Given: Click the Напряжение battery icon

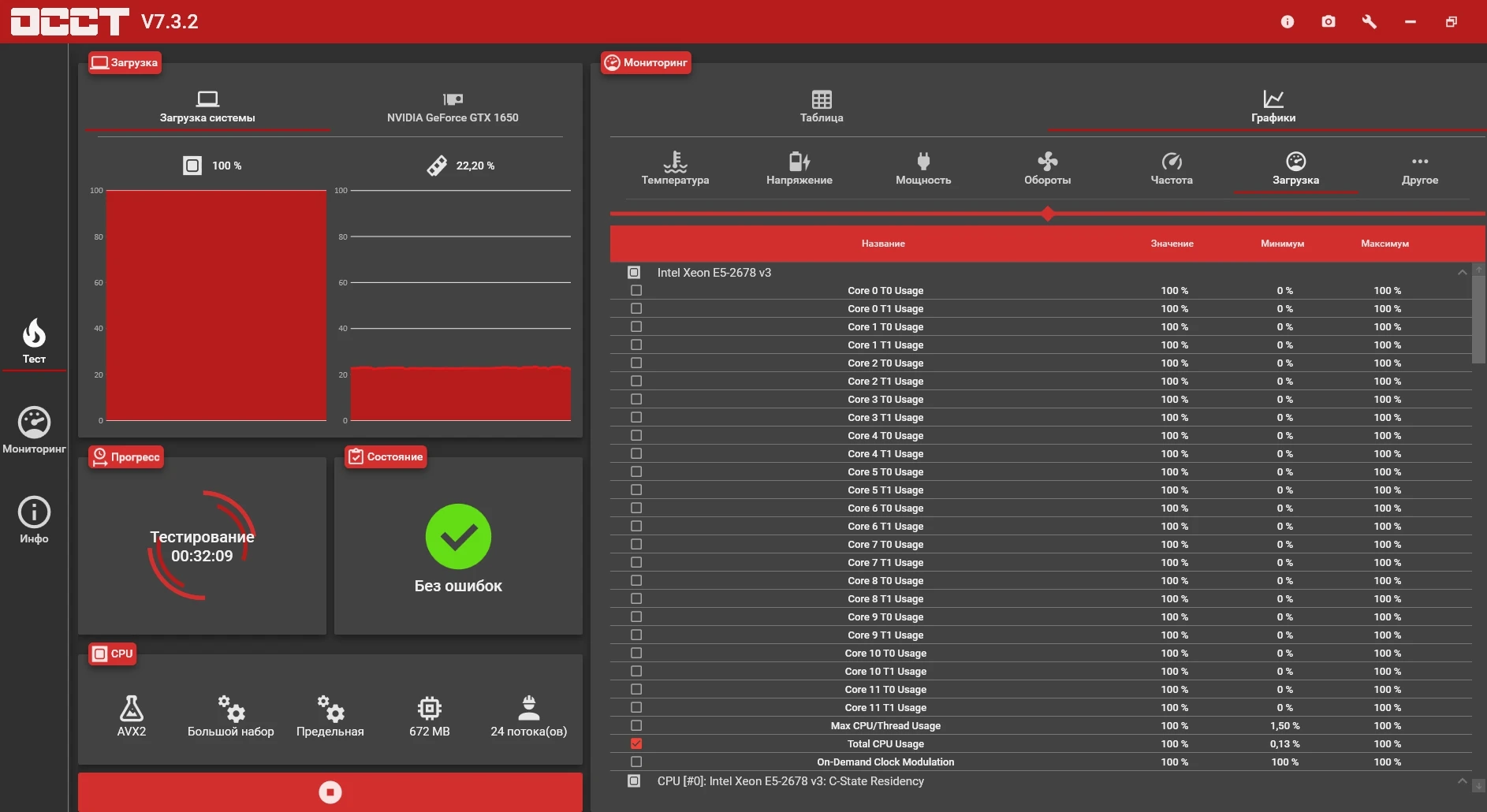Looking at the screenshot, I should [799, 161].
